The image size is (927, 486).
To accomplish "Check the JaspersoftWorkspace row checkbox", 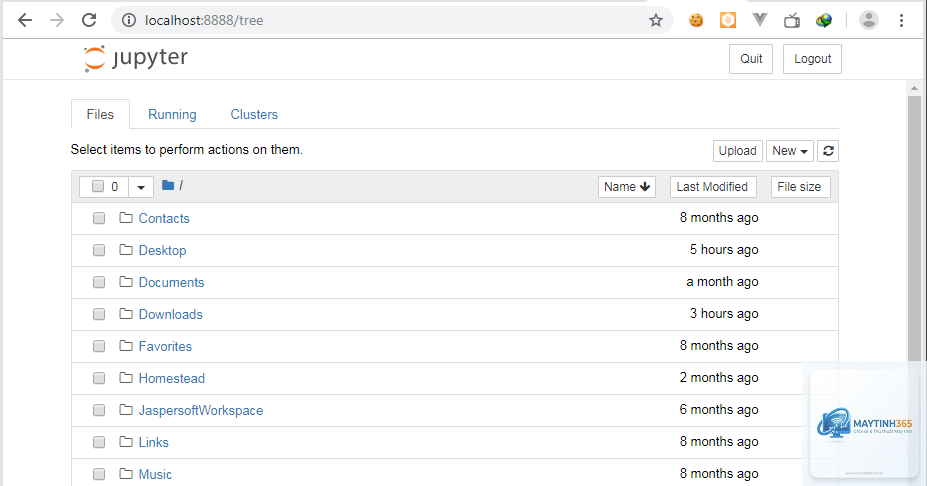I will [99, 410].
